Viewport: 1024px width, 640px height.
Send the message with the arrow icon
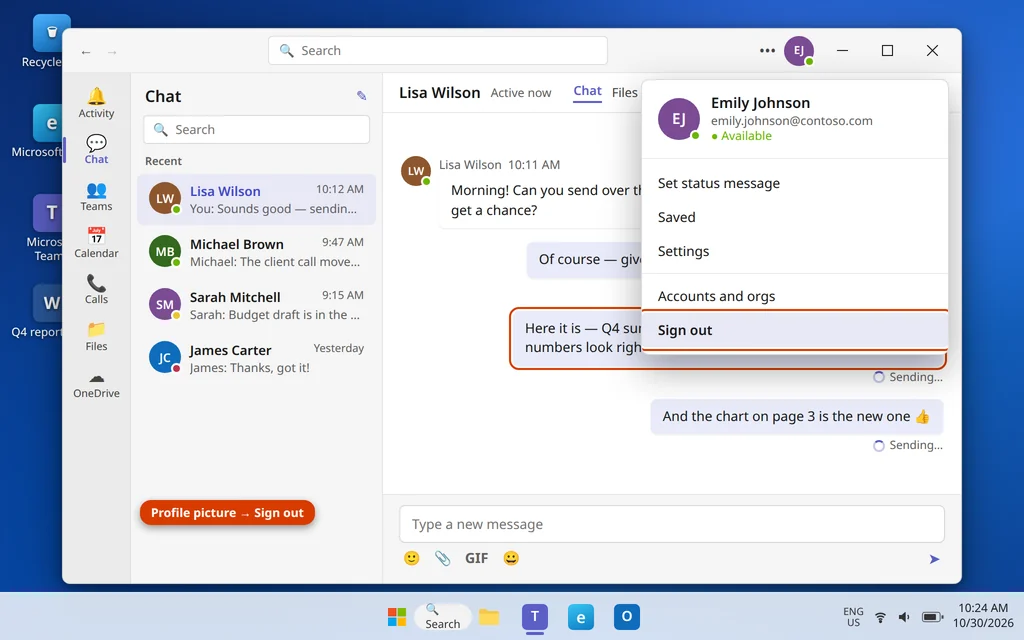pos(935,559)
